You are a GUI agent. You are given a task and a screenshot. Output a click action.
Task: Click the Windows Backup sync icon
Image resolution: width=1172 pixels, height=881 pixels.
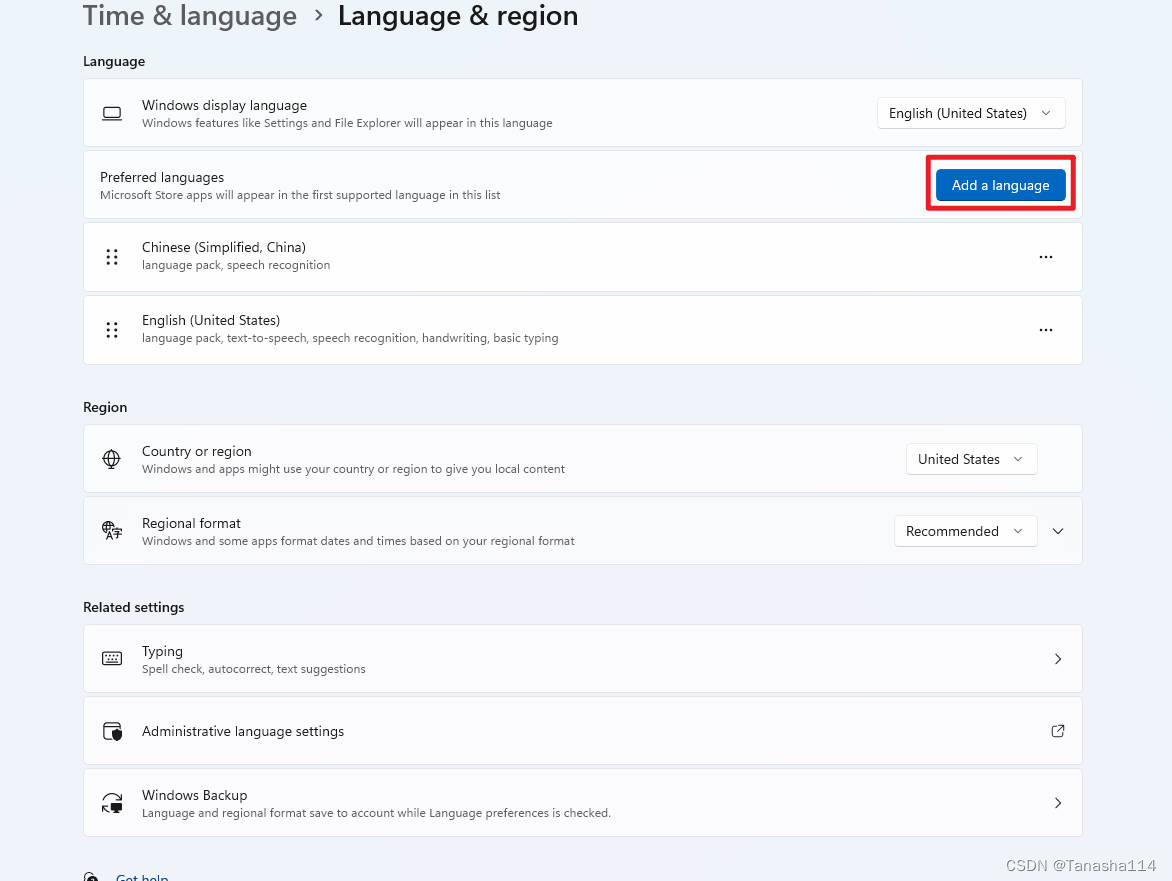click(112, 803)
